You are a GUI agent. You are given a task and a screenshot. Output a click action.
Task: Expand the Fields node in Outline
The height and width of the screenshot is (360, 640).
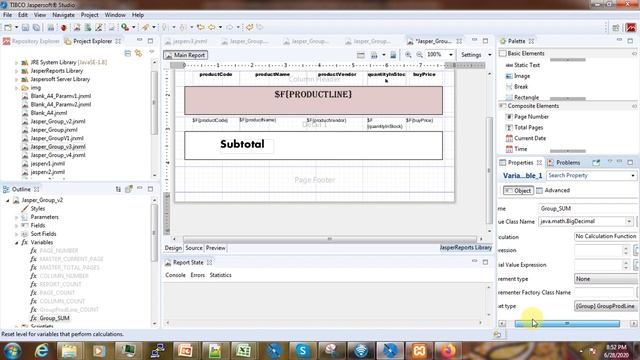(16, 225)
